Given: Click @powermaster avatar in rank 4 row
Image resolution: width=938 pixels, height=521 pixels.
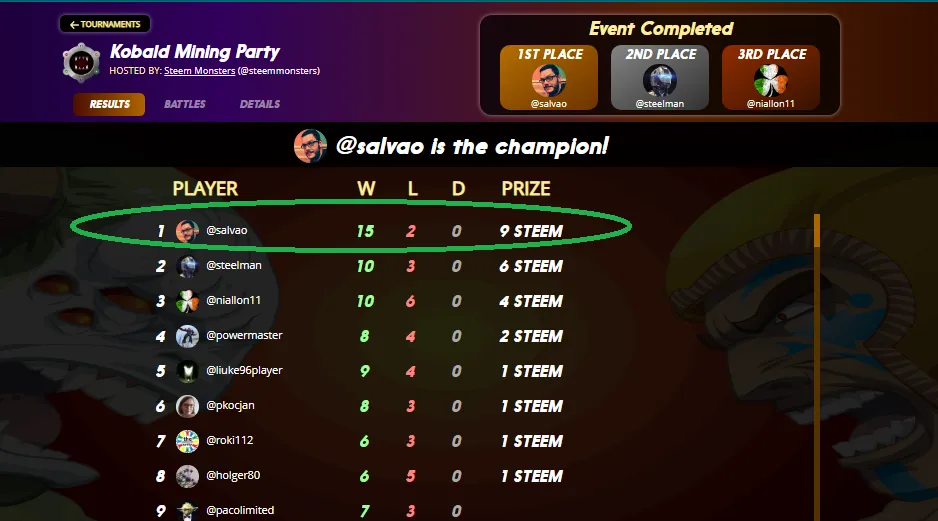Looking at the screenshot, I should pyautogui.click(x=187, y=336).
